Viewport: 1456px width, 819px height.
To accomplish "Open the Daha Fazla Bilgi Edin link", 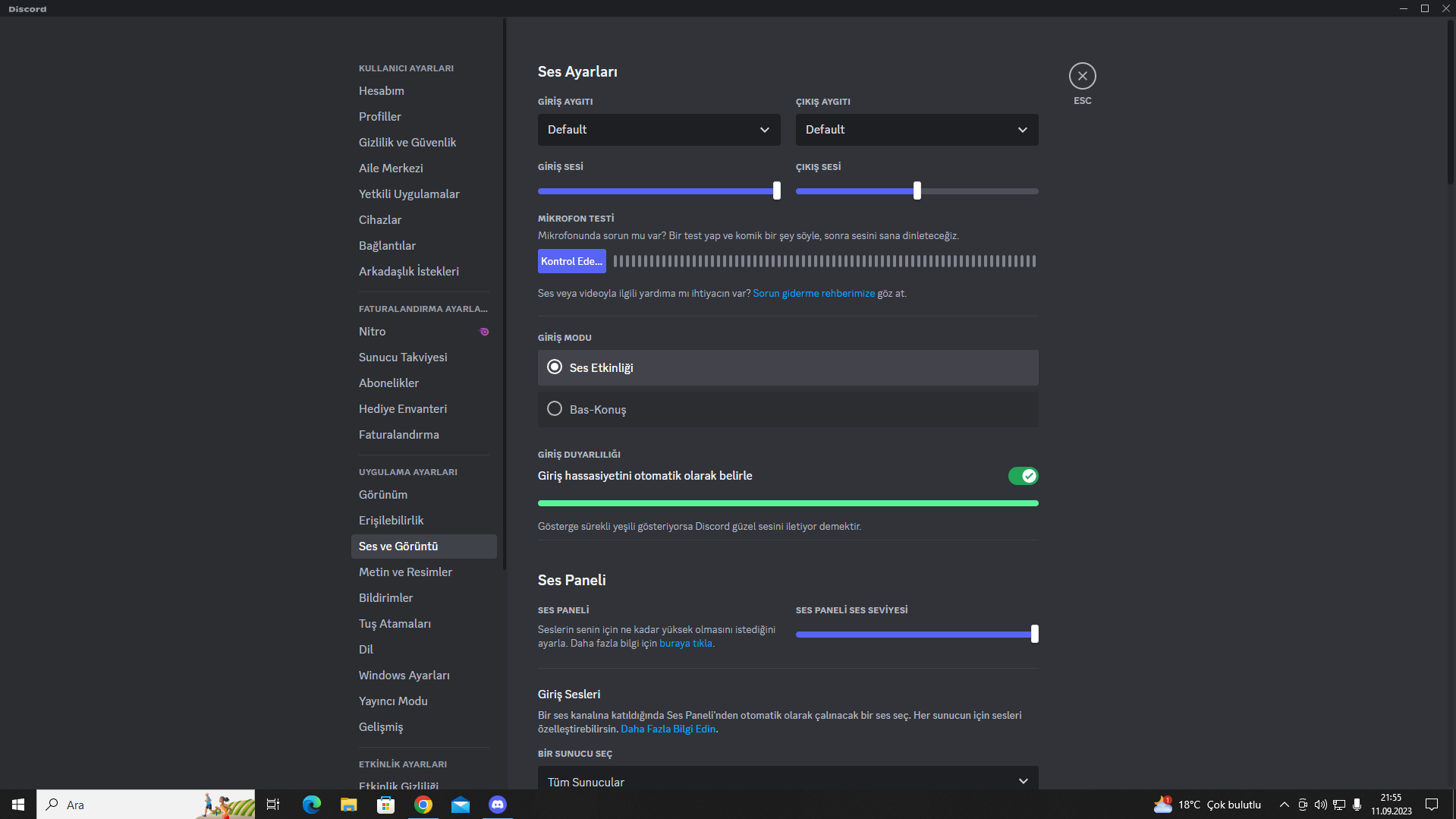I will pos(668,729).
